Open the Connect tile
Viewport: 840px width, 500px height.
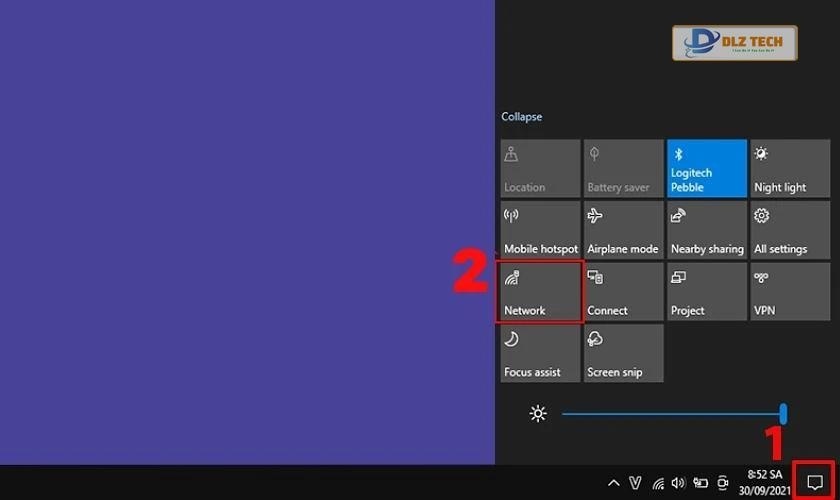pos(623,292)
